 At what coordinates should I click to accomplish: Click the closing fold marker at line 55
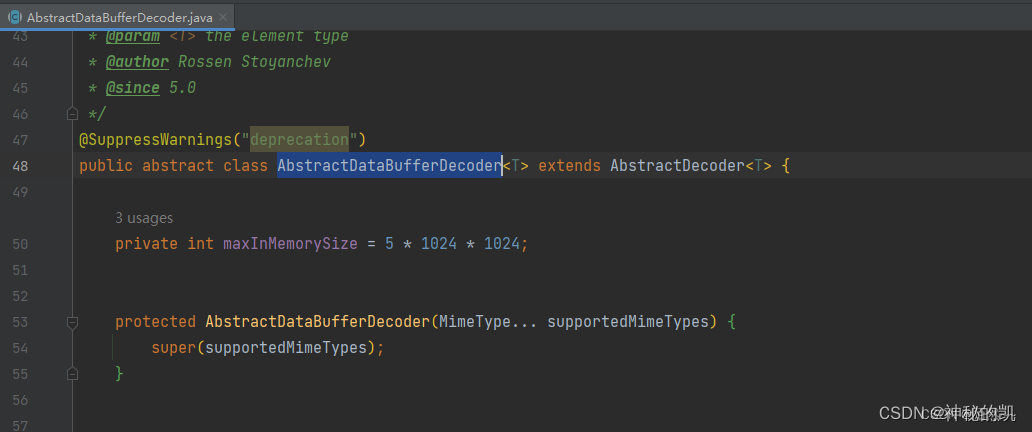(72, 373)
